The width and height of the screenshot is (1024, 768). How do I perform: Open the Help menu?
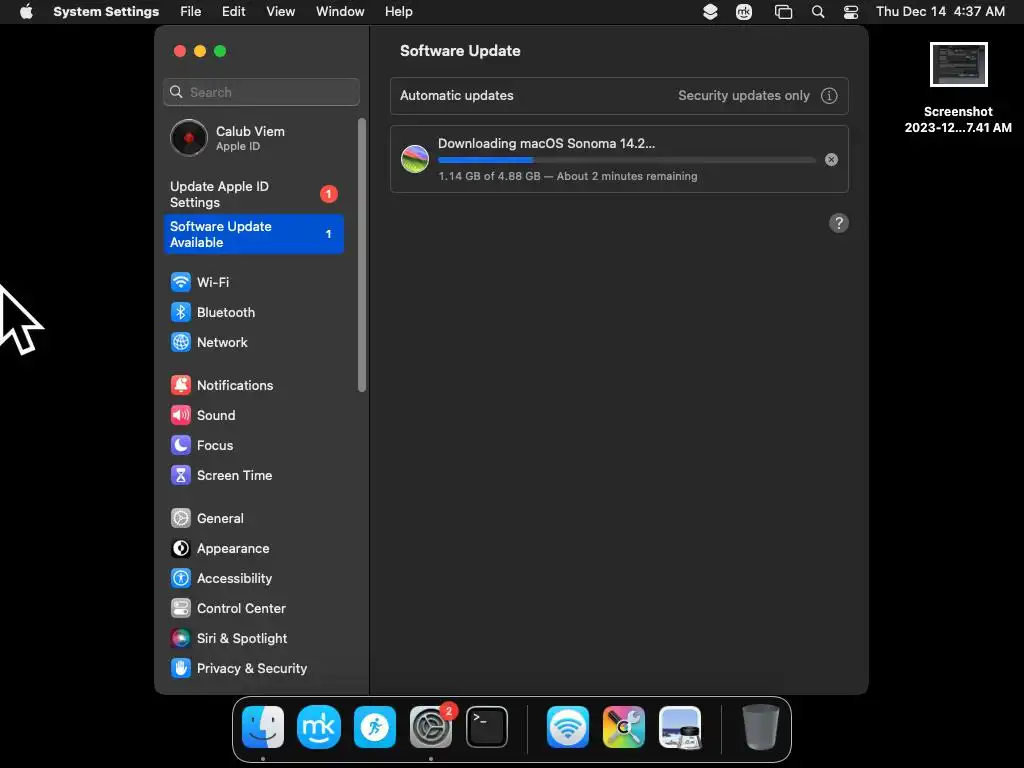point(398,12)
